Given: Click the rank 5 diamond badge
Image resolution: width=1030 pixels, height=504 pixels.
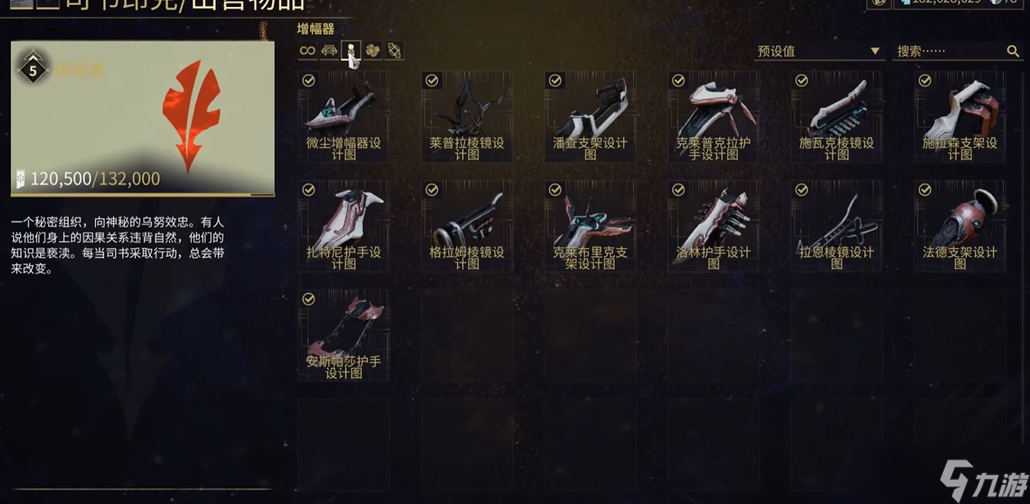Looking at the screenshot, I should 34,69.
